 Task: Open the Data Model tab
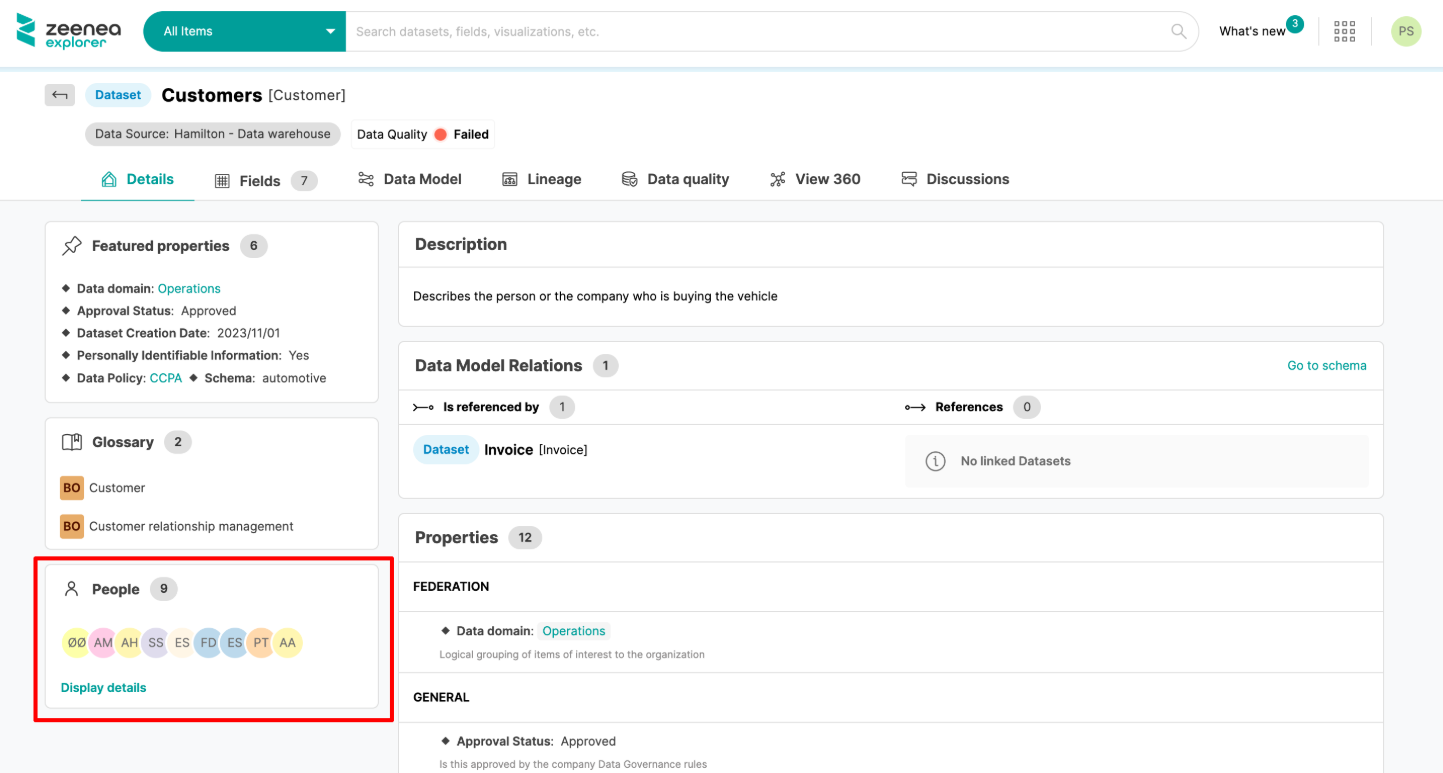pyautogui.click(x=410, y=179)
